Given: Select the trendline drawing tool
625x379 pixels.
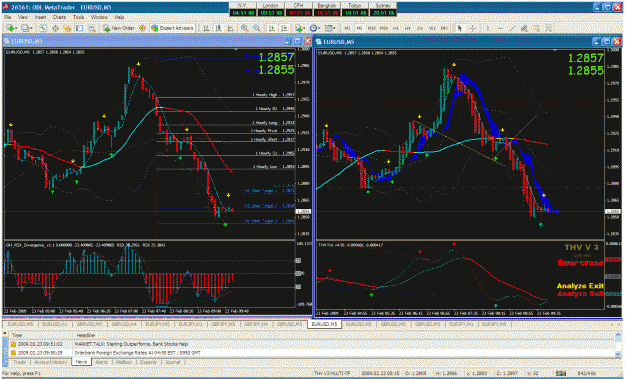Looking at the screenshot, I should tap(512, 28).
